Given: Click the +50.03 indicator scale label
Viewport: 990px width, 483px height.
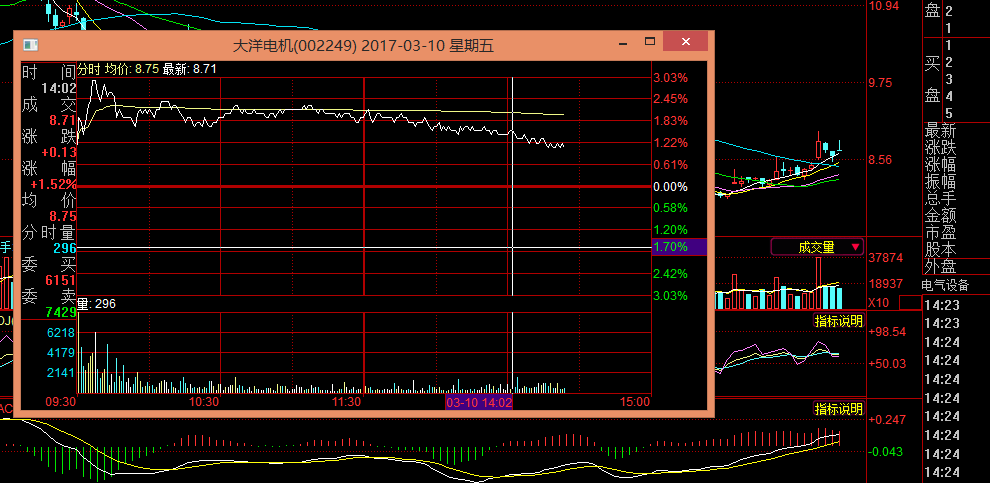Looking at the screenshot, I should [887, 364].
